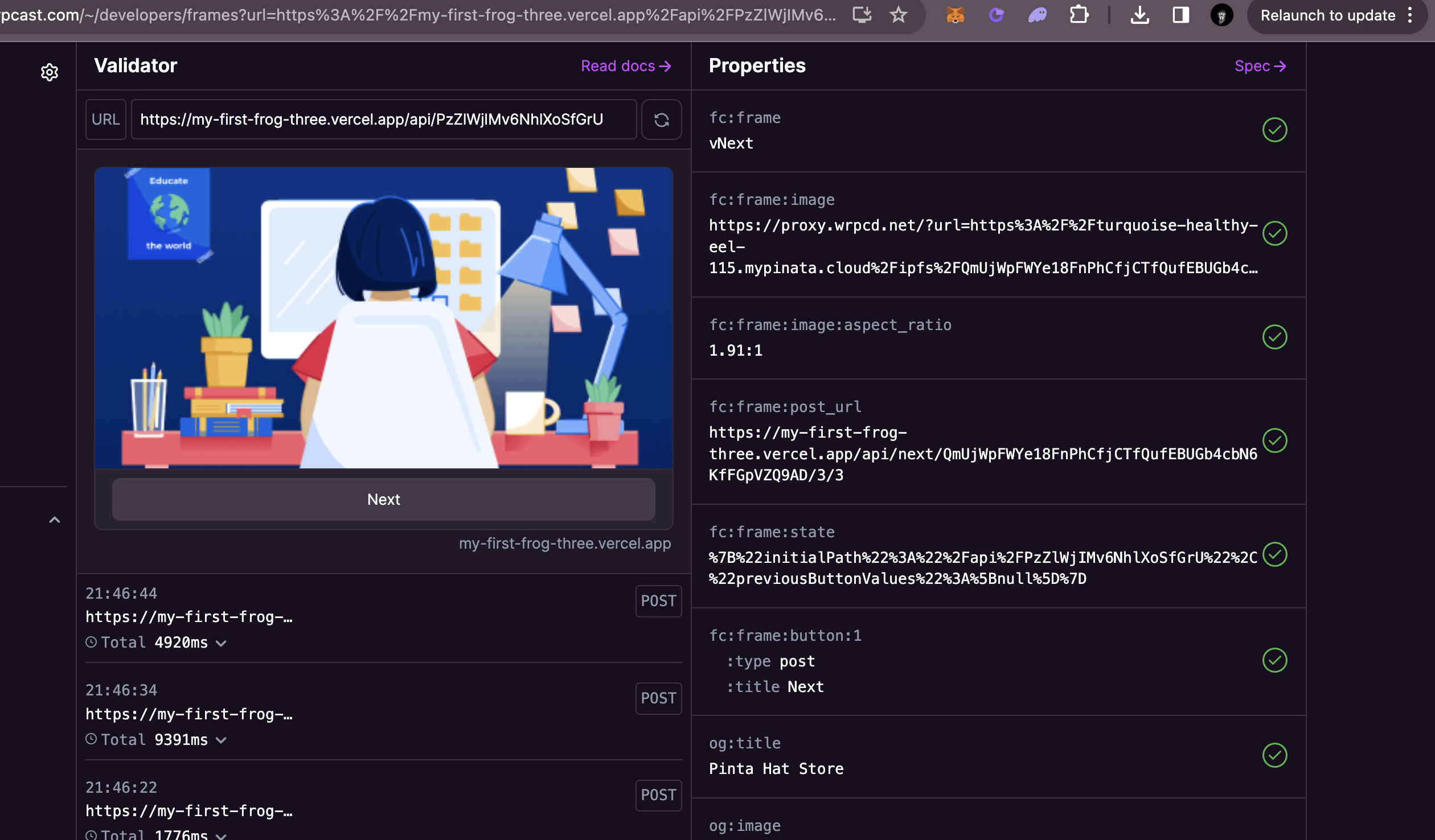The image size is (1435, 840).
Task: Refresh the frame with the reload icon
Action: coord(661,119)
